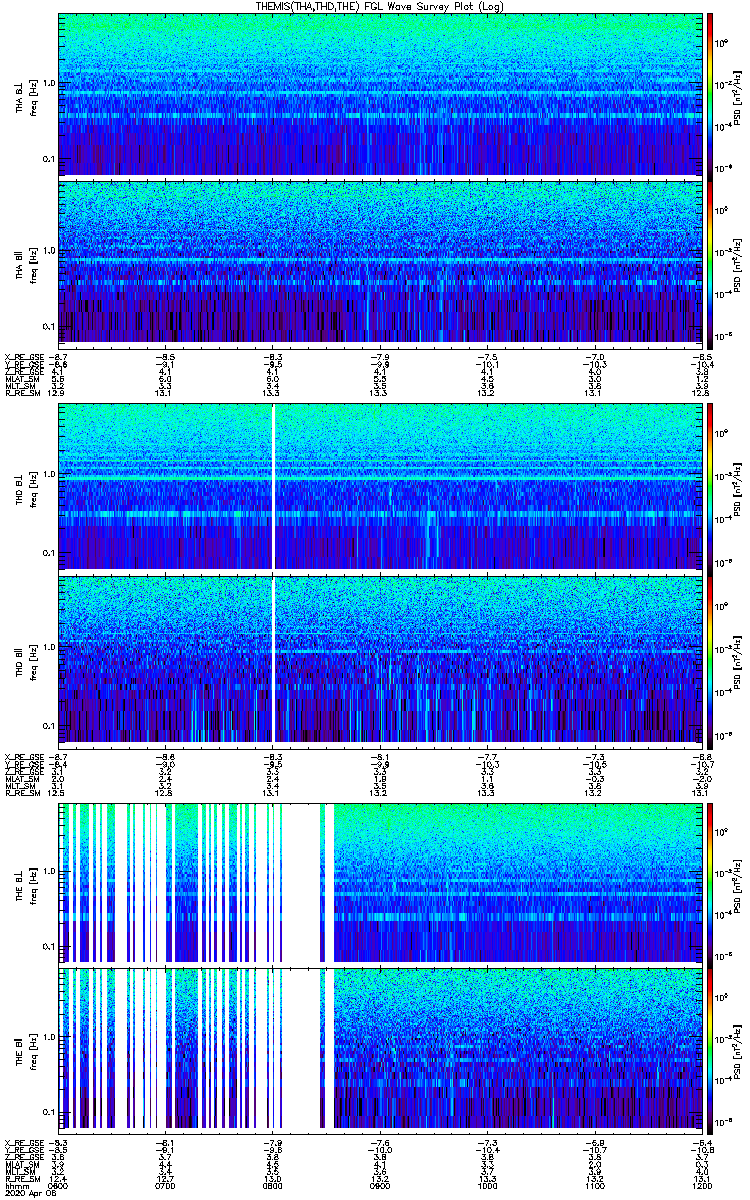The width and height of the screenshot is (750, 1200).
Task: Click the 0900 time tick label
Action: 379,1186
